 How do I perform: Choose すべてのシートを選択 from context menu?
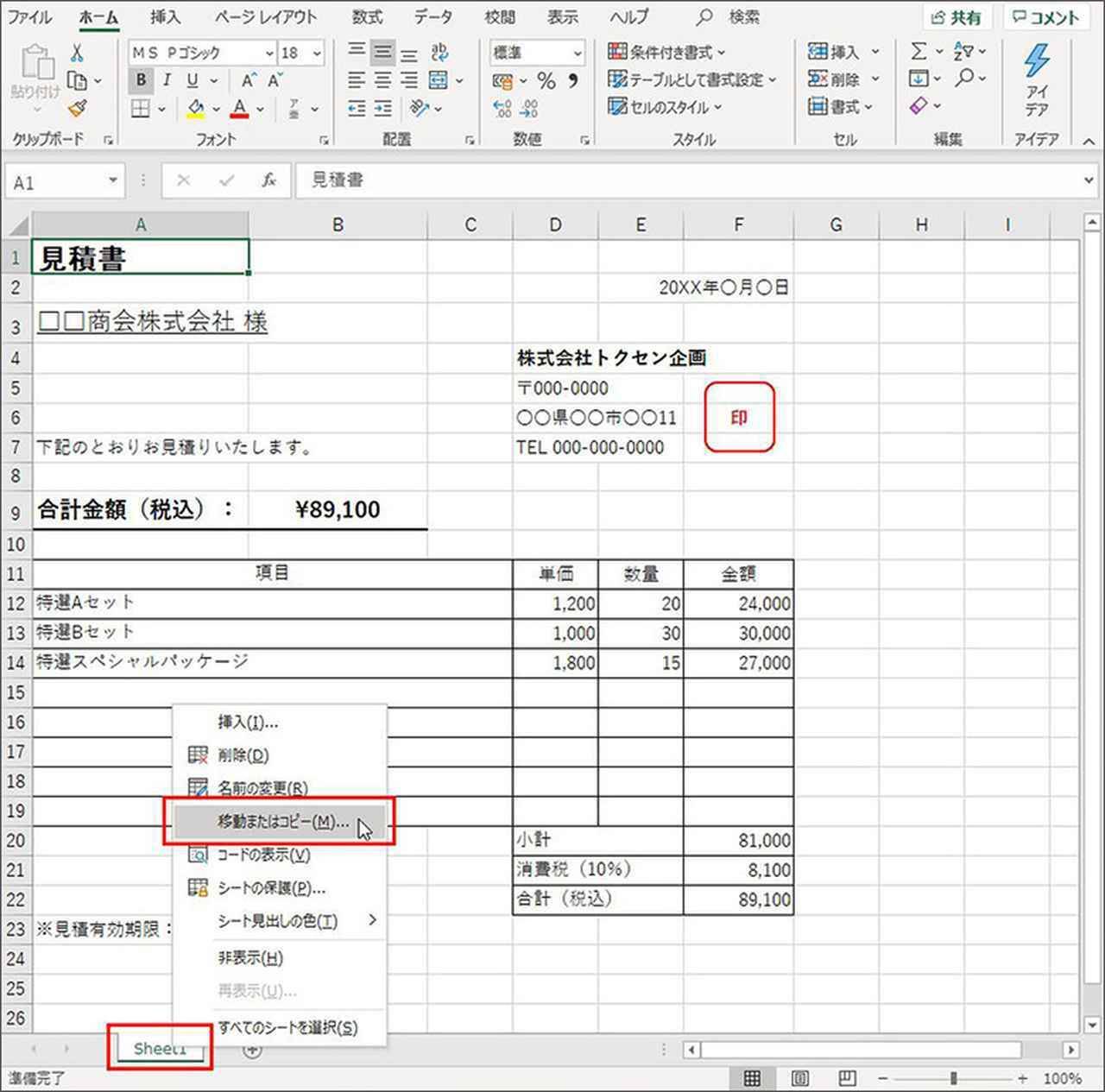(279, 1028)
